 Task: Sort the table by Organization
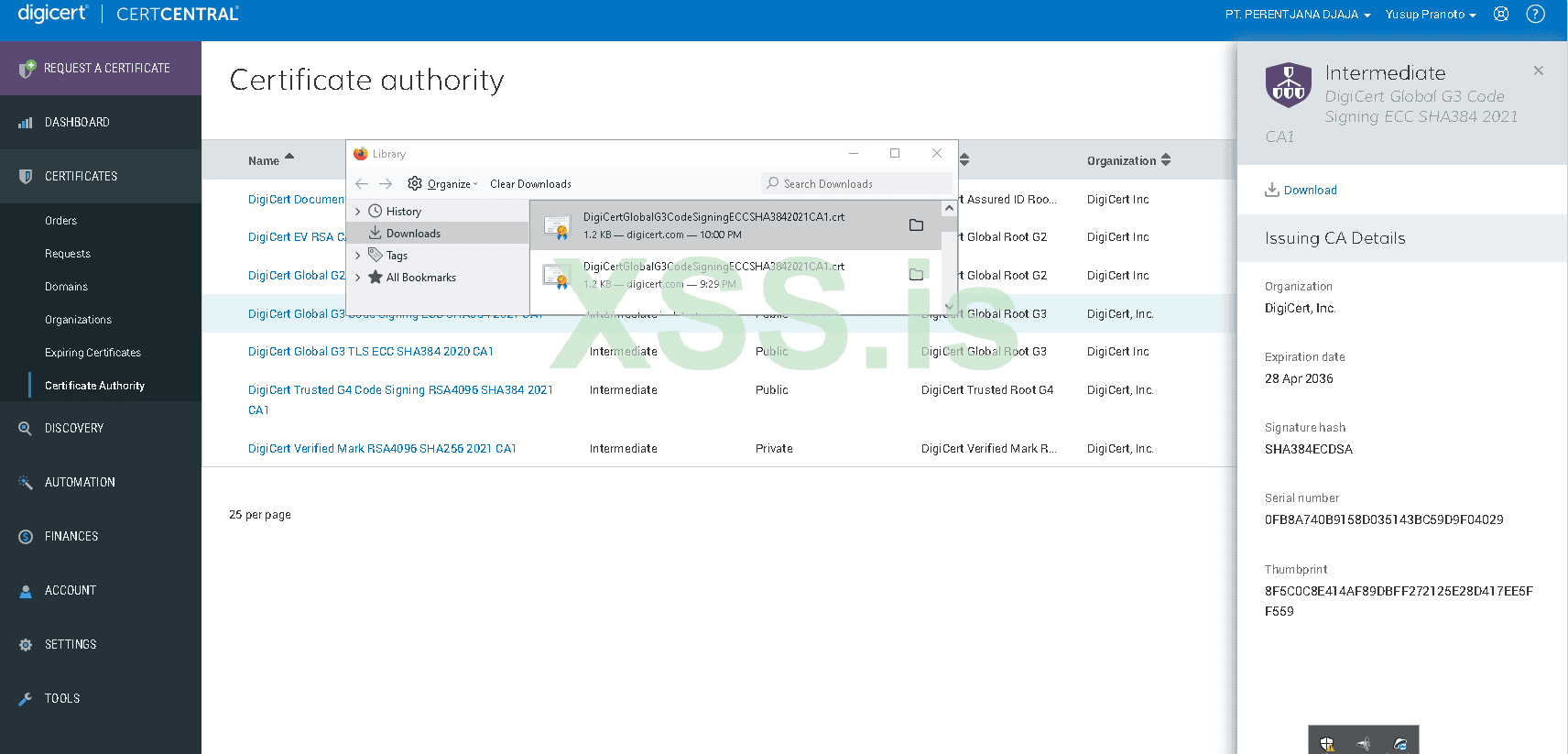click(x=1129, y=160)
